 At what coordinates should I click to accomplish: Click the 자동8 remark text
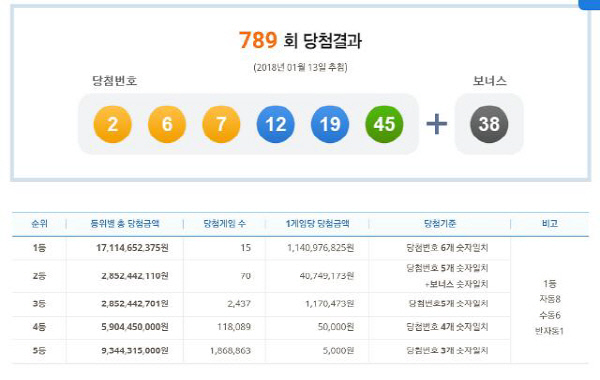click(550, 299)
